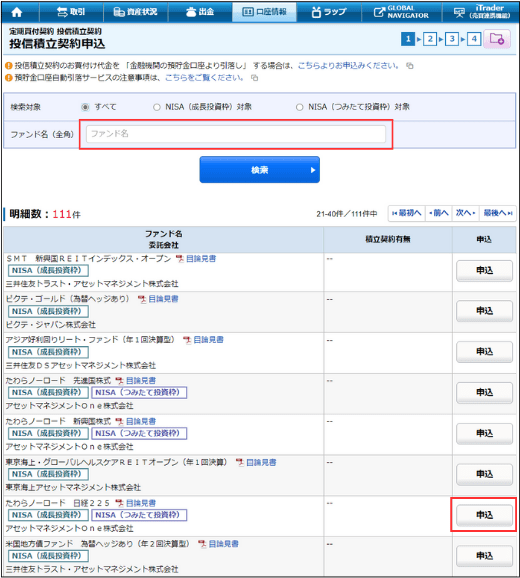
Task: Click 申込 for 東京海上・グローバルヘルスケアＲＥＩＴオープン
Action: [x=484, y=474]
